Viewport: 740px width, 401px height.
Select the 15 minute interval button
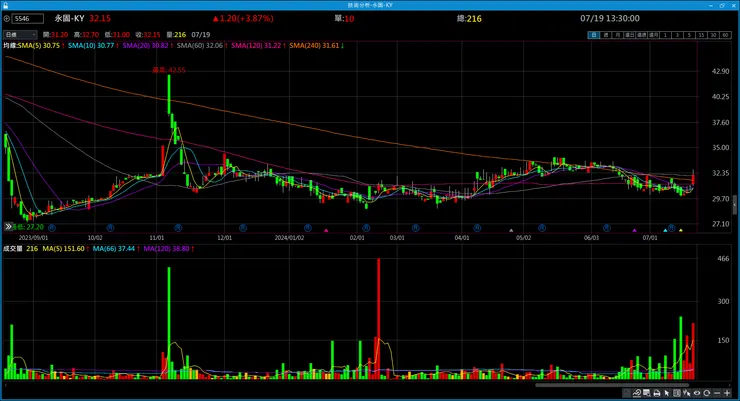[x=701, y=35]
